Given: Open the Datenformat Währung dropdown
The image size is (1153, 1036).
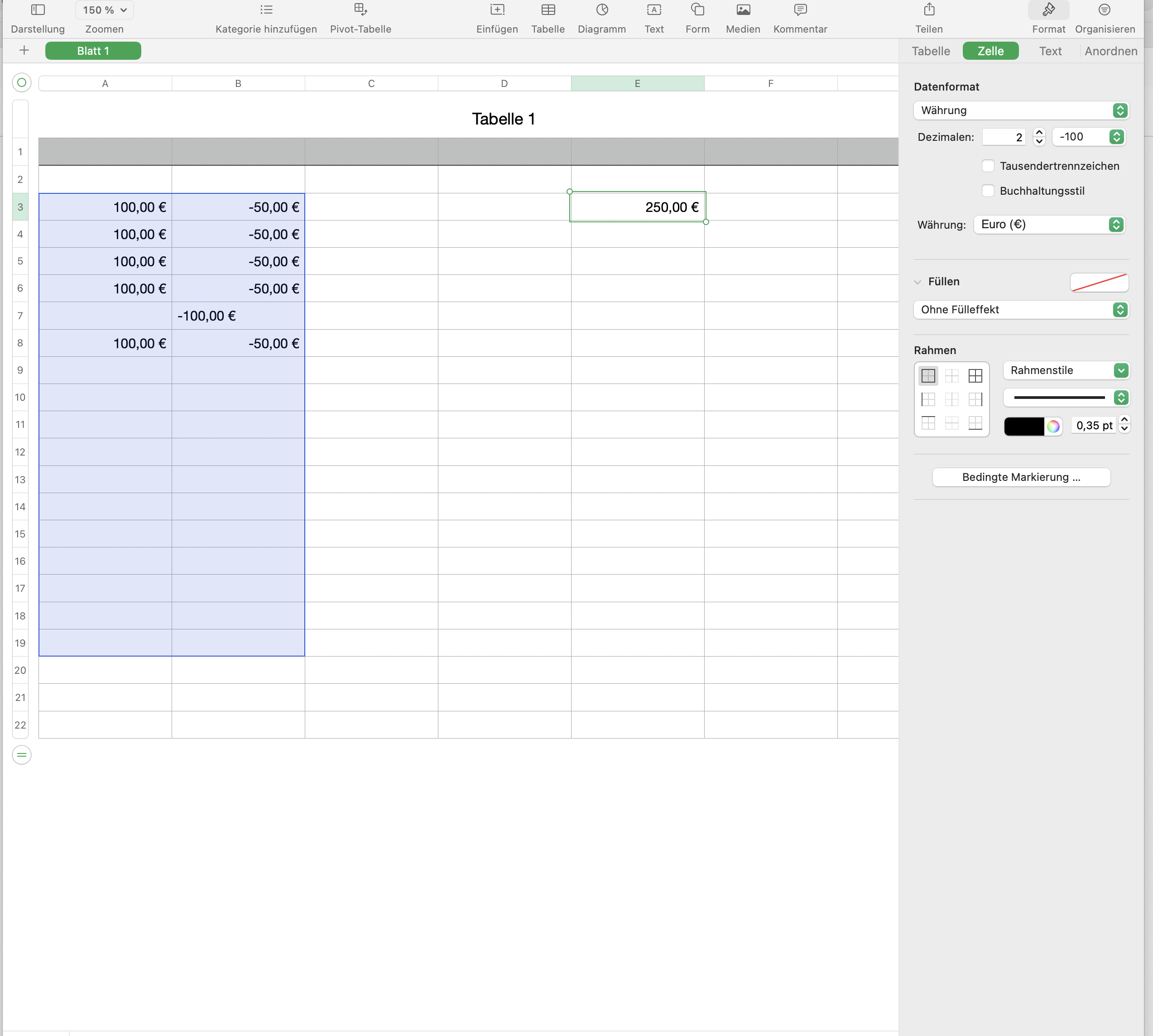Looking at the screenshot, I should pyautogui.click(x=1021, y=110).
